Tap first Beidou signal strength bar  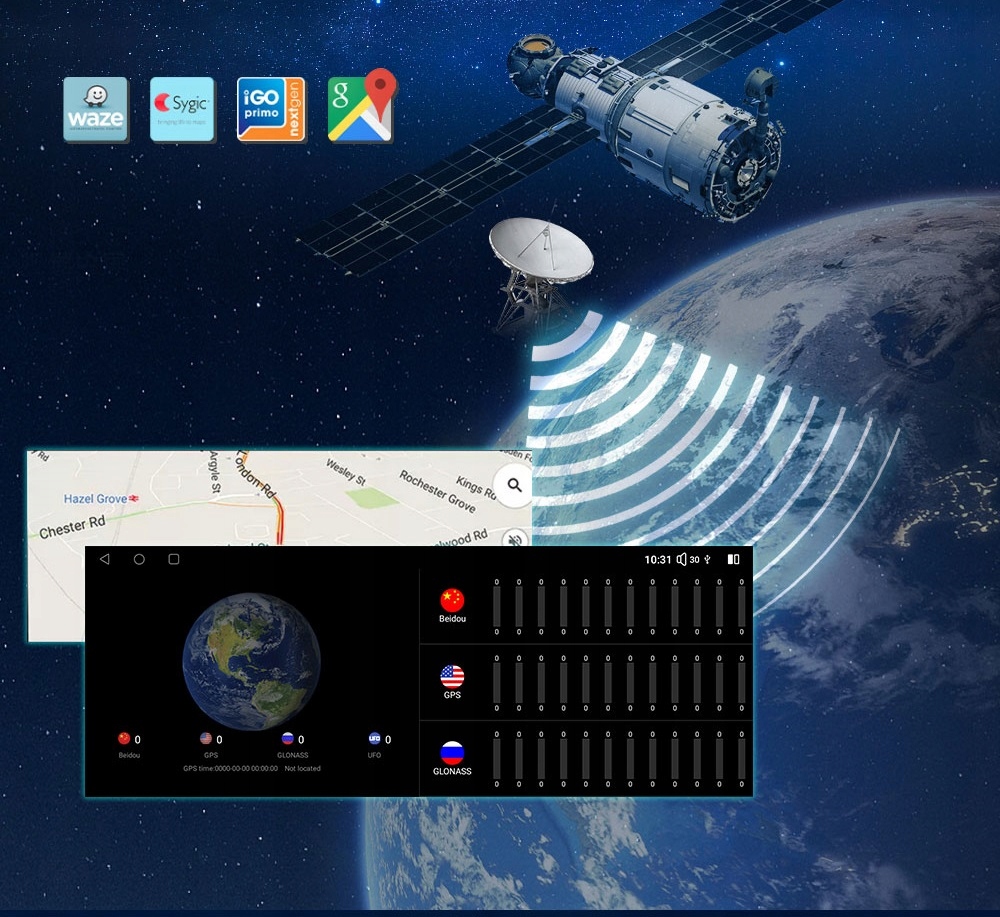tap(497, 606)
